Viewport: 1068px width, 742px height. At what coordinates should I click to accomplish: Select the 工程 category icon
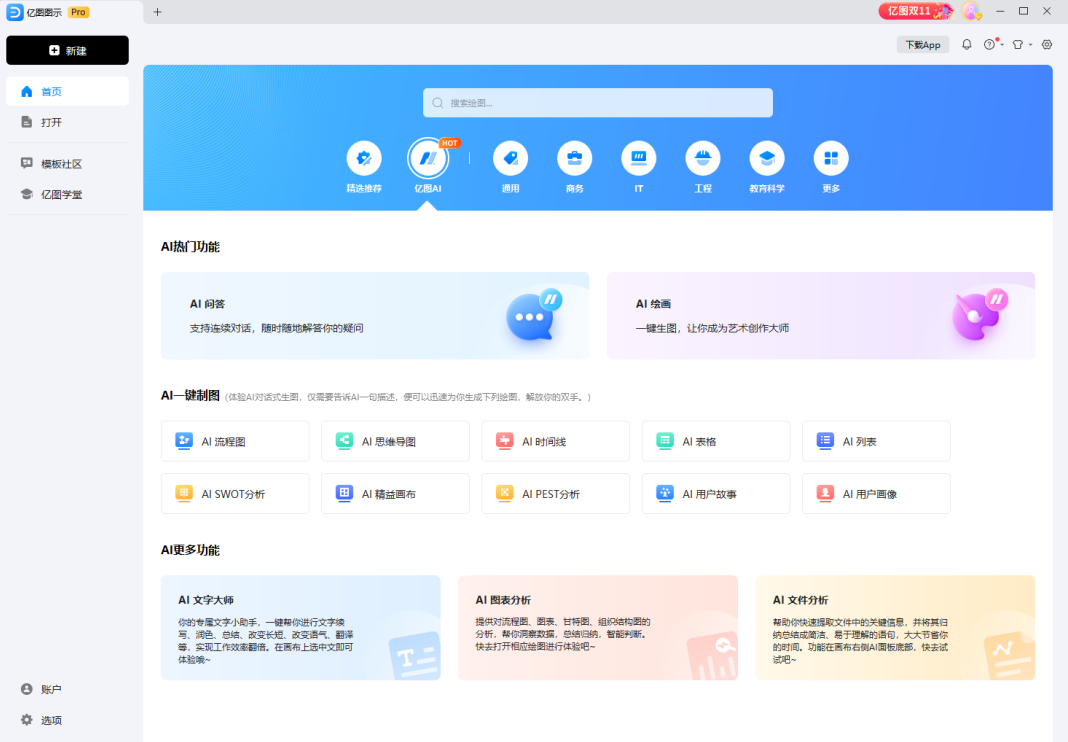[702, 158]
